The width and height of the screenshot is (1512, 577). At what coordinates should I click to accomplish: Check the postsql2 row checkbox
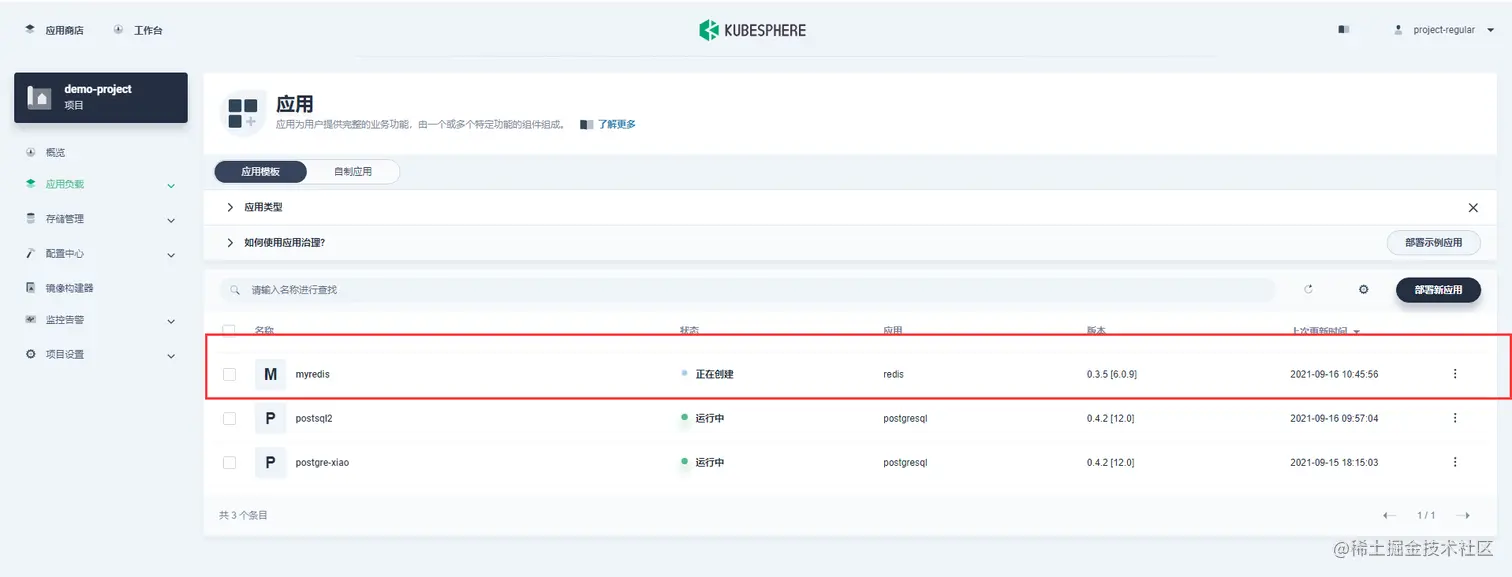[x=229, y=419]
